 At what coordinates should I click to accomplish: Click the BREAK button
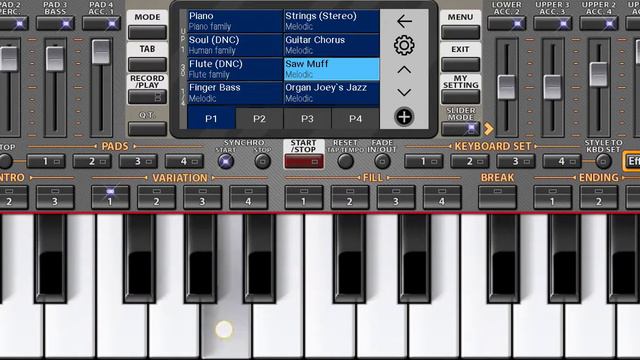(498, 197)
